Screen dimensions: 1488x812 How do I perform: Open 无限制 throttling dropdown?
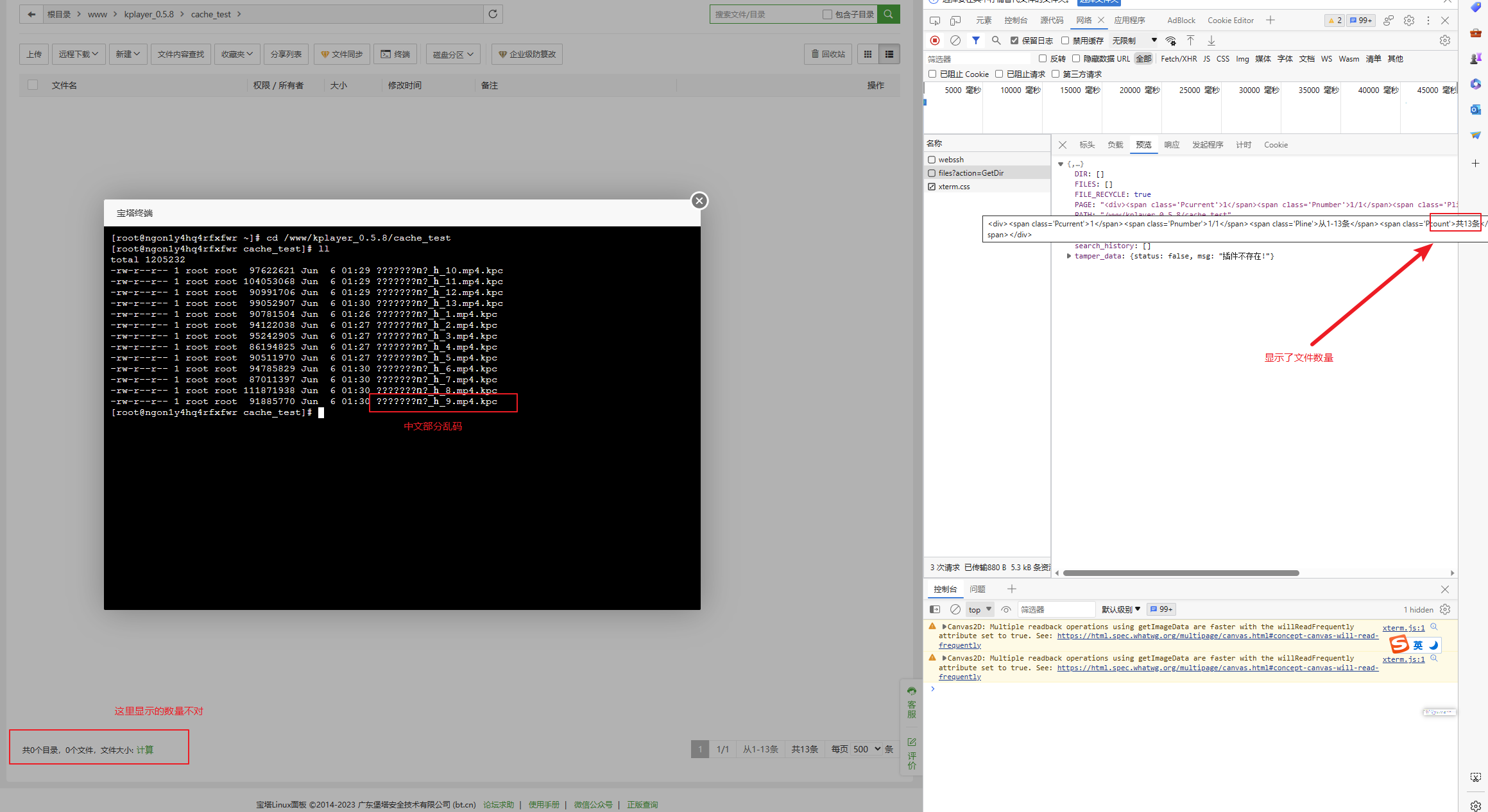[1134, 40]
